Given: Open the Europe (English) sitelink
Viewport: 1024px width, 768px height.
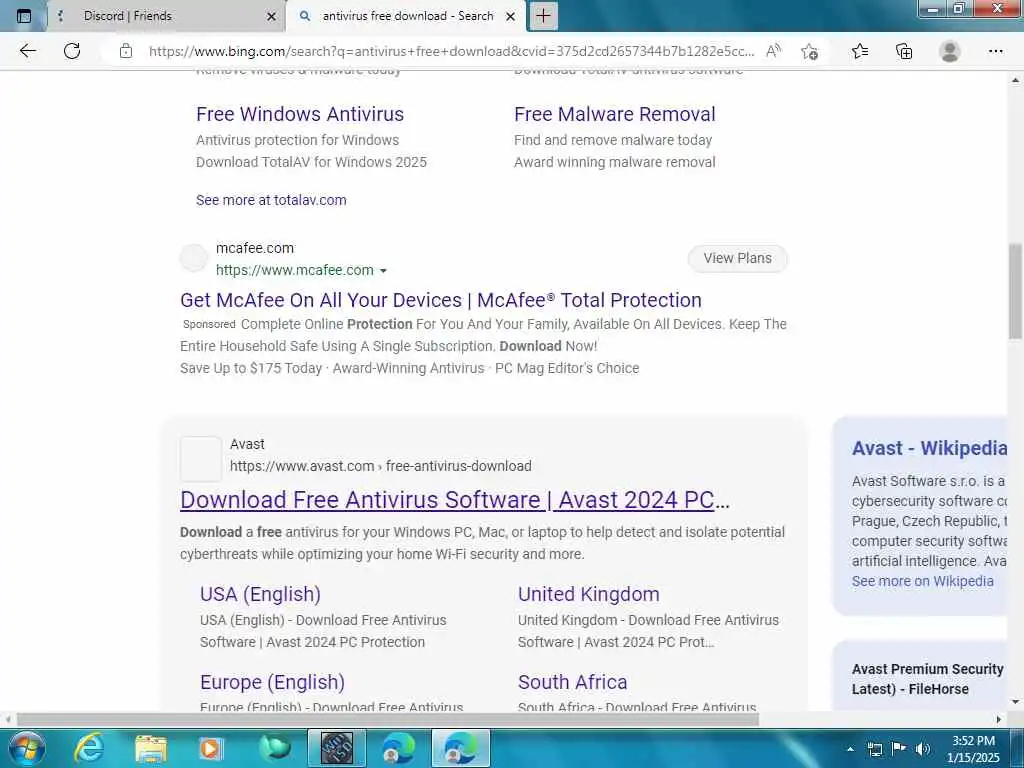Looking at the screenshot, I should coord(272,682).
